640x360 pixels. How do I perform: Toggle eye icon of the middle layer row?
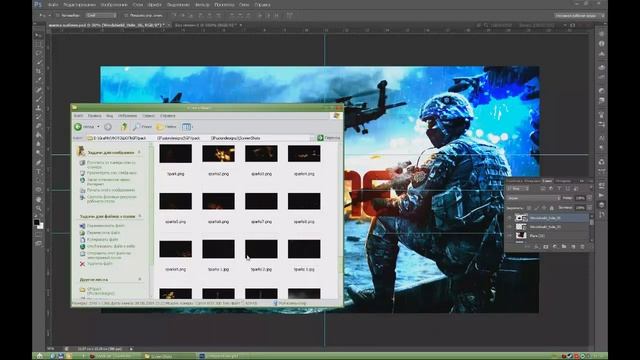509,227
